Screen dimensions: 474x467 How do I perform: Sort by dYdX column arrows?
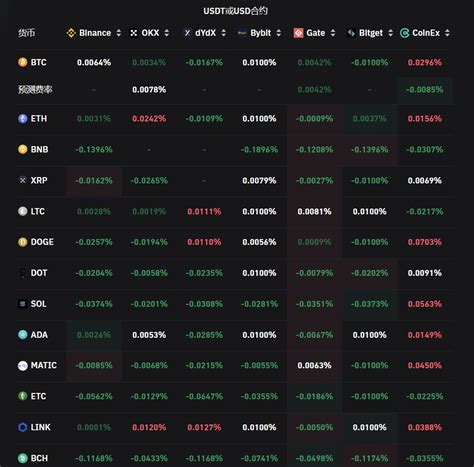tap(224, 33)
